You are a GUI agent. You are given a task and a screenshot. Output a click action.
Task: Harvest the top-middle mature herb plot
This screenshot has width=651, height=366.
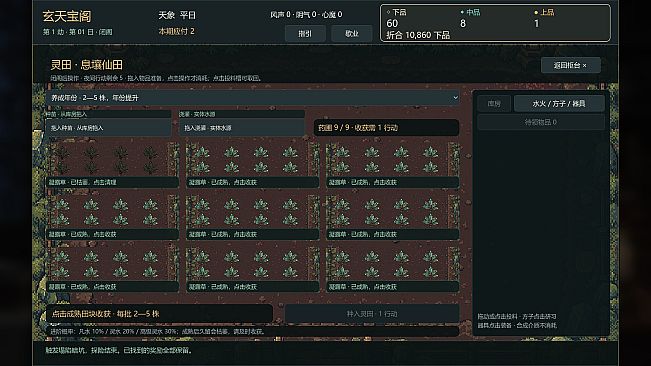[252, 164]
